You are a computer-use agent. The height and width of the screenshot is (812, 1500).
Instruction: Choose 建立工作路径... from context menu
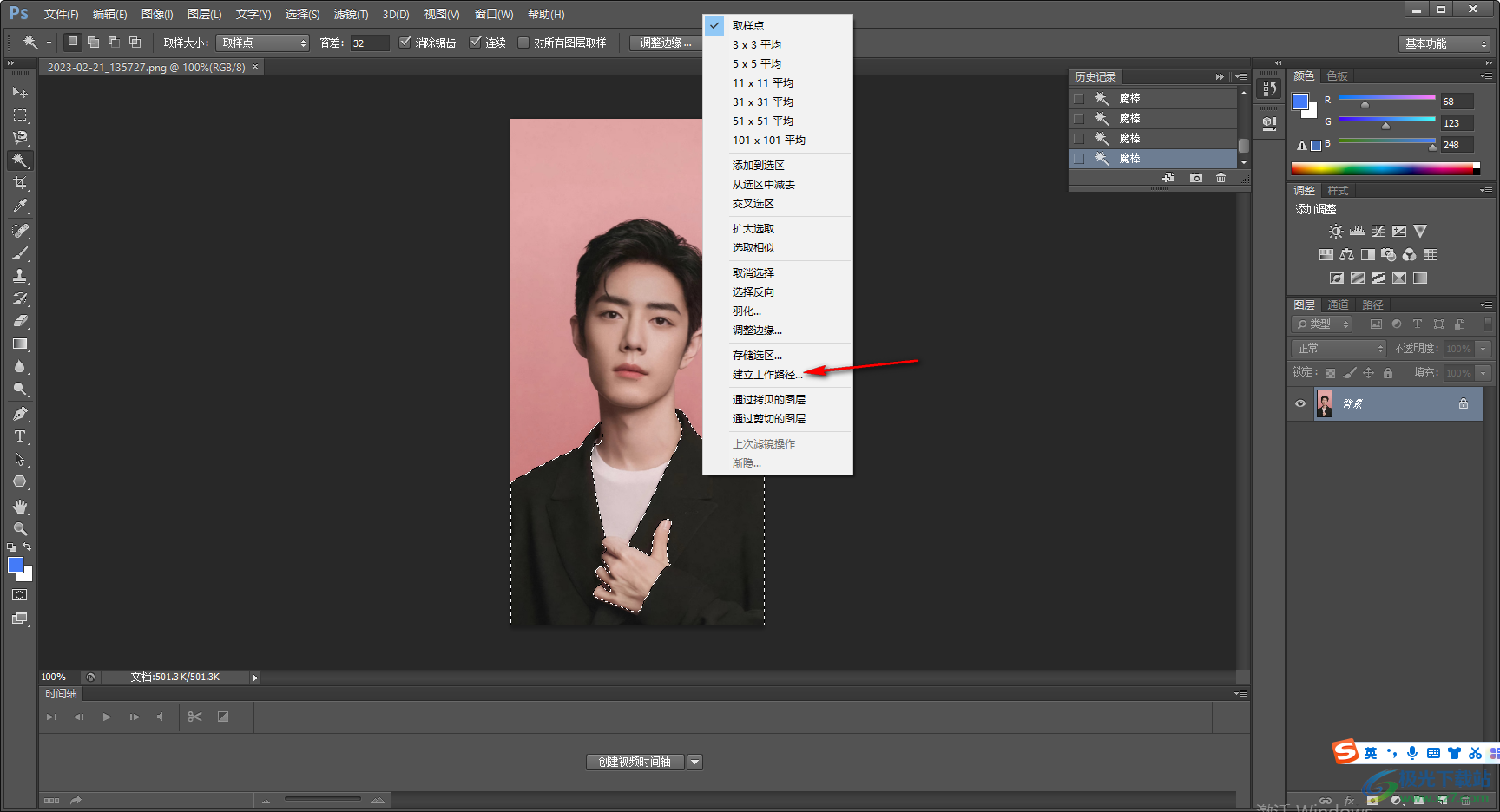click(x=767, y=375)
